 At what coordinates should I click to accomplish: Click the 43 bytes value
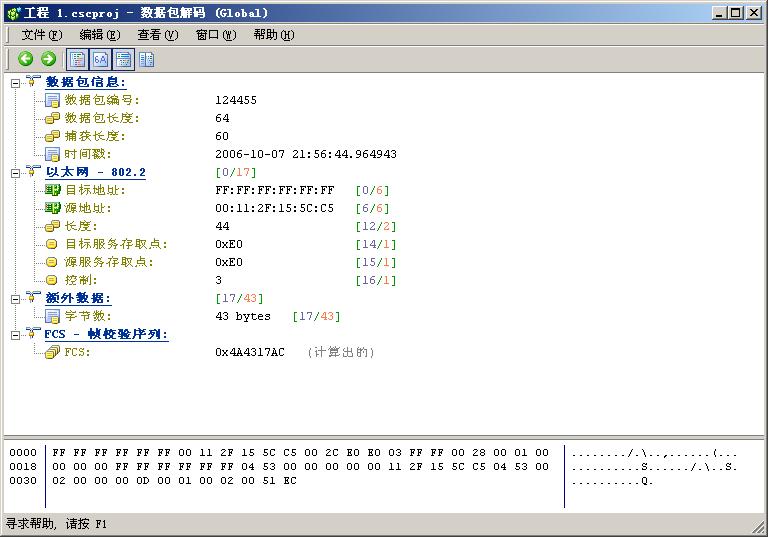click(x=243, y=316)
